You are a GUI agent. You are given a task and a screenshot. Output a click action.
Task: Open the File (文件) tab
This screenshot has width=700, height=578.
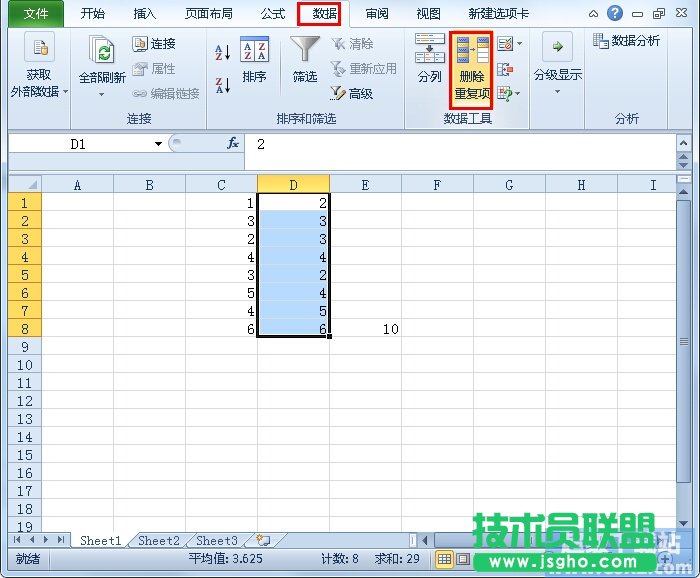pos(36,14)
